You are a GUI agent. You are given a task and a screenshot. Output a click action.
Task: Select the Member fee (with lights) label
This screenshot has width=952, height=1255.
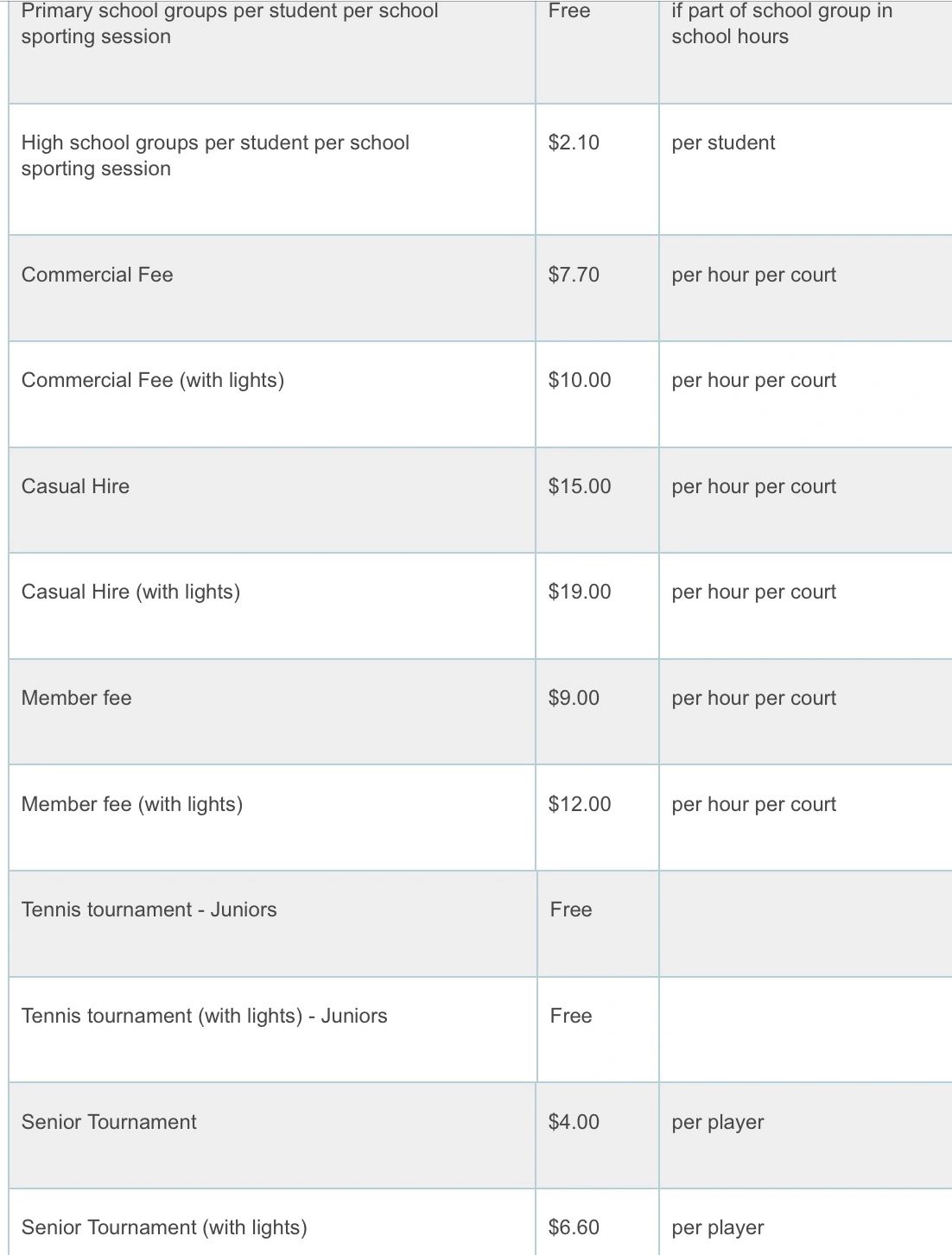pyautogui.click(x=132, y=804)
